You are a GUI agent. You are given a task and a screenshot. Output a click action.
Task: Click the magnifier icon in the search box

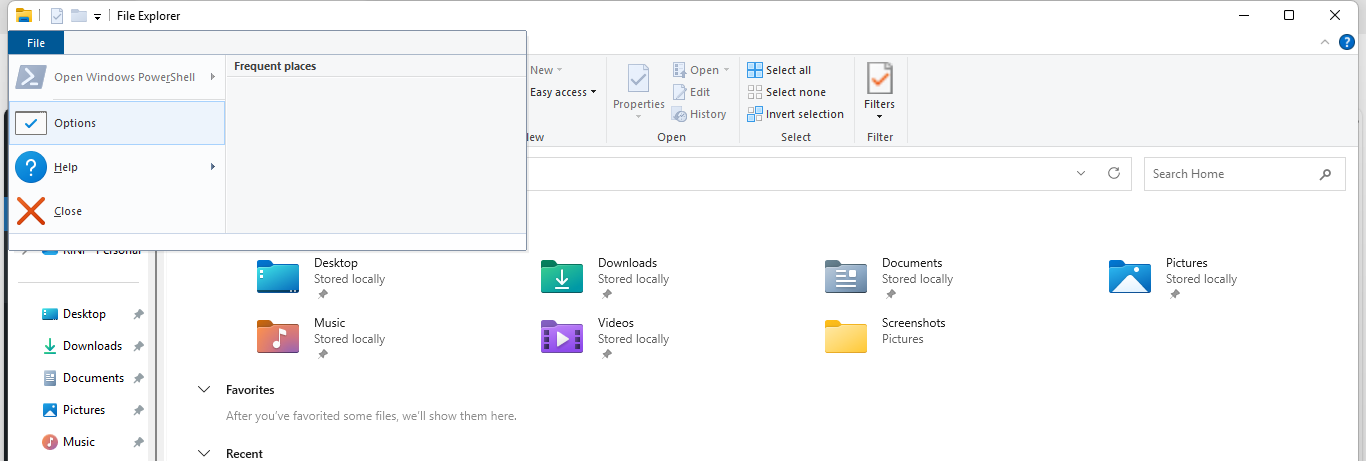tap(1325, 174)
